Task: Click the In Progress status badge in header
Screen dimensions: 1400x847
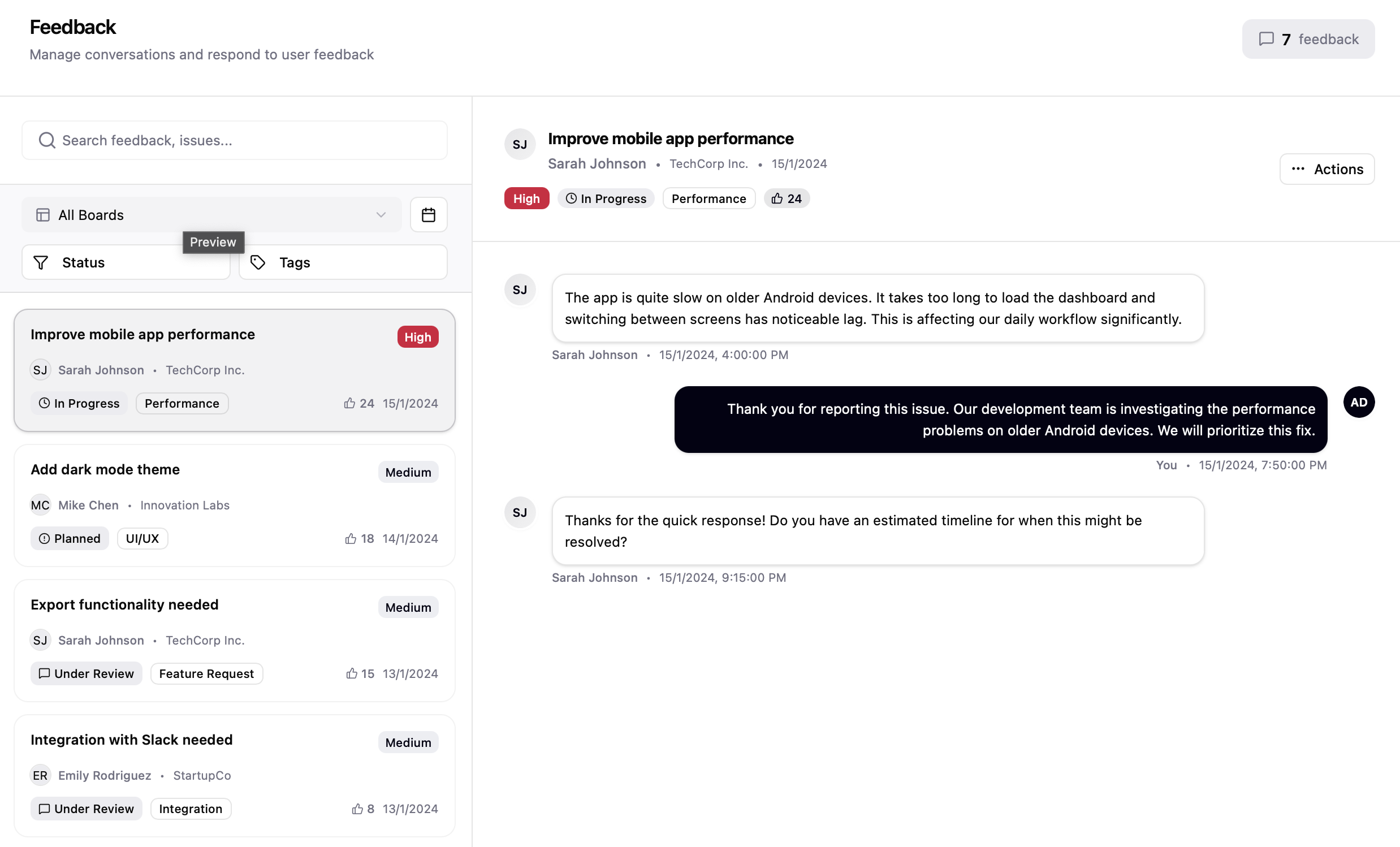Action: point(606,198)
